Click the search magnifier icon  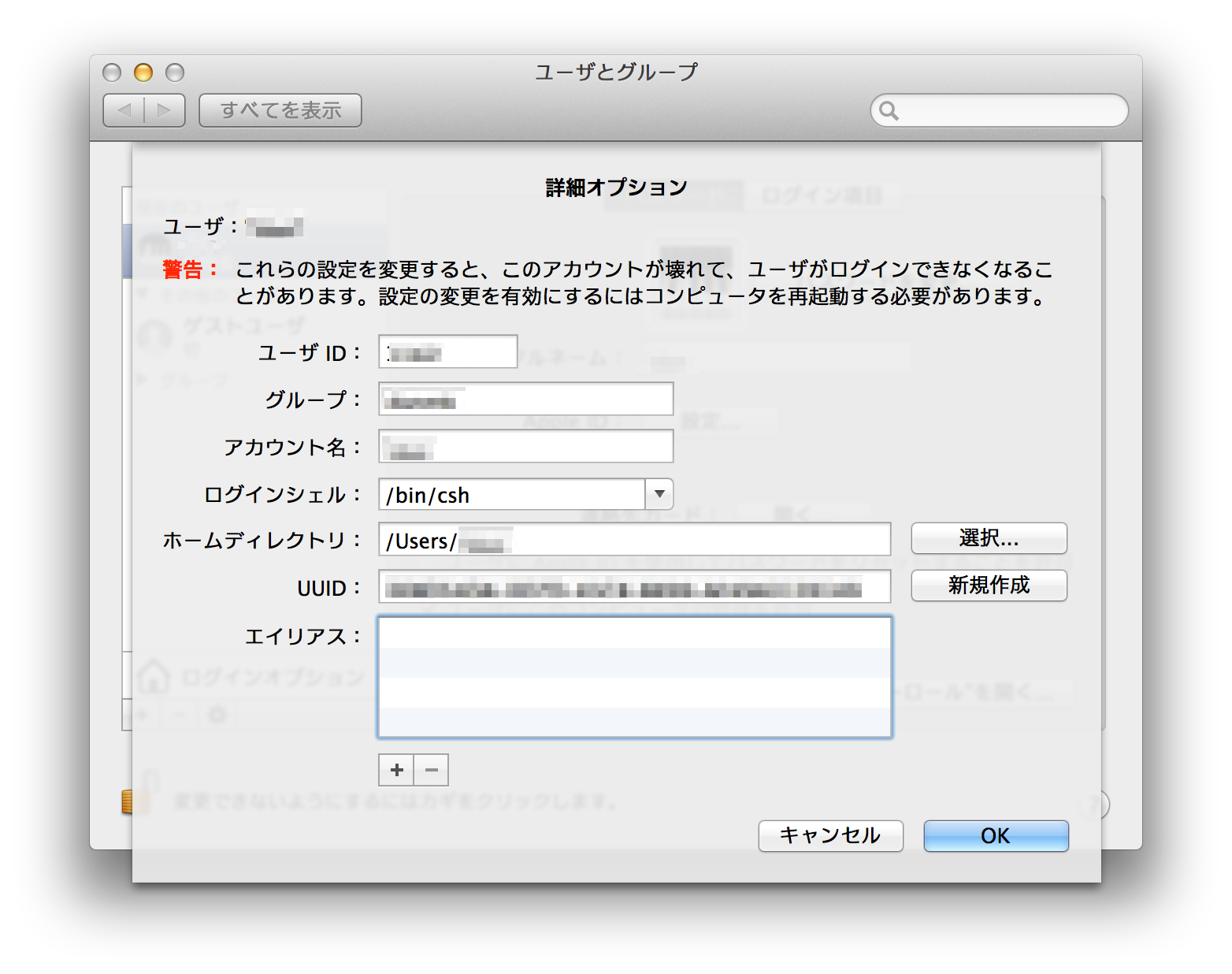click(889, 110)
